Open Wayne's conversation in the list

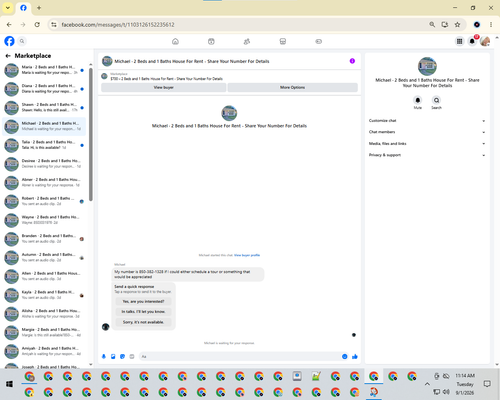tap(44, 220)
